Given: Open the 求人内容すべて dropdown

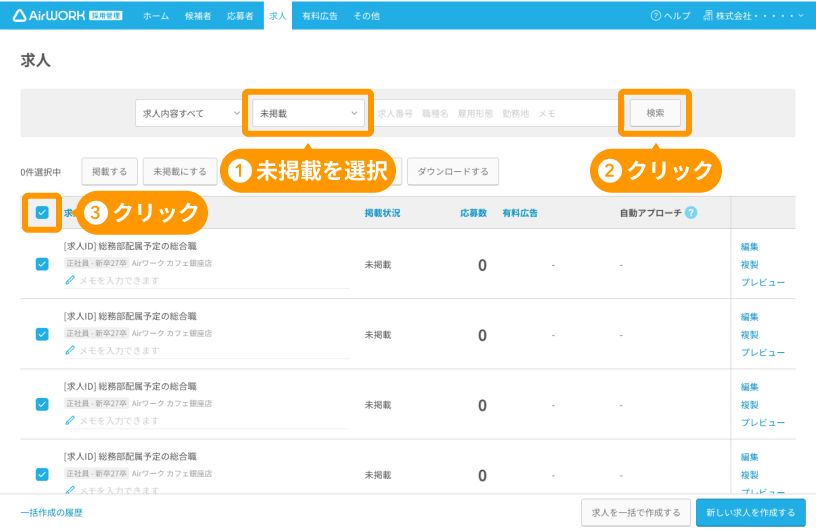Looking at the screenshot, I should (190, 113).
